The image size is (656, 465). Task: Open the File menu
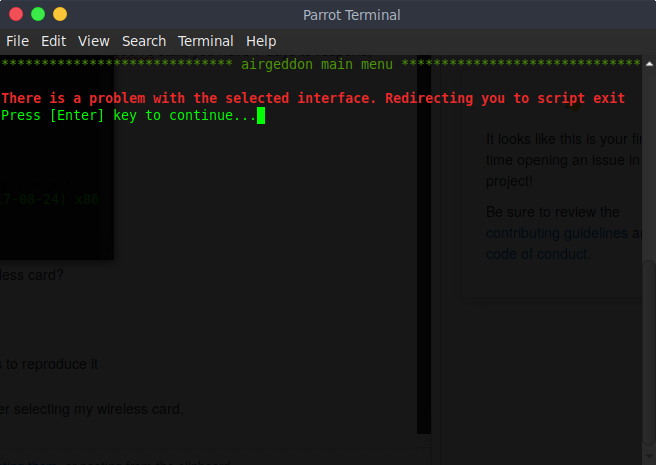18,41
